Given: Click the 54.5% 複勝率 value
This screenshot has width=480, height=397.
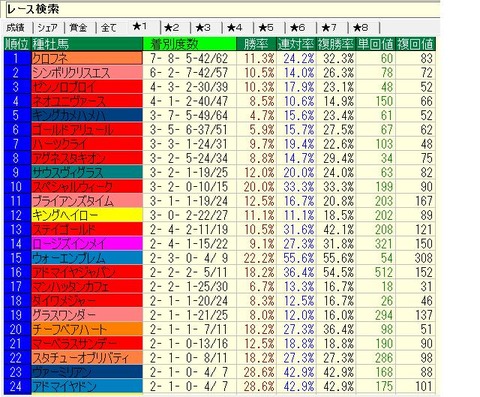Looking at the screenshot, I should tap(336, 272).
